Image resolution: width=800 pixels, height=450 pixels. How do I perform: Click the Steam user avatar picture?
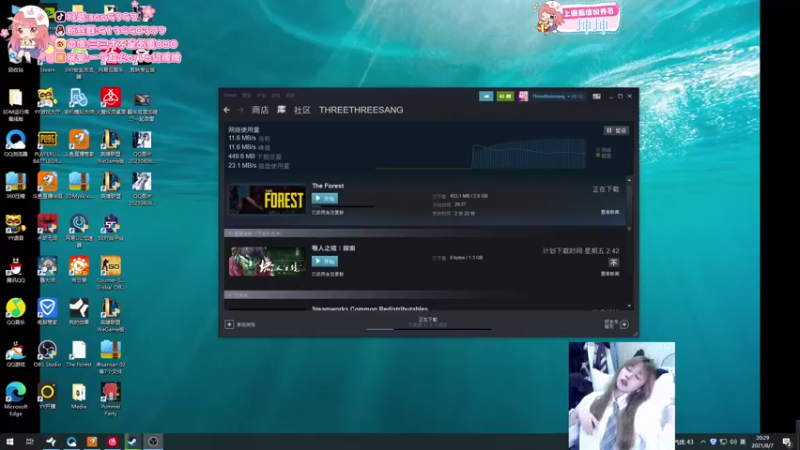[x=523, y=96]
